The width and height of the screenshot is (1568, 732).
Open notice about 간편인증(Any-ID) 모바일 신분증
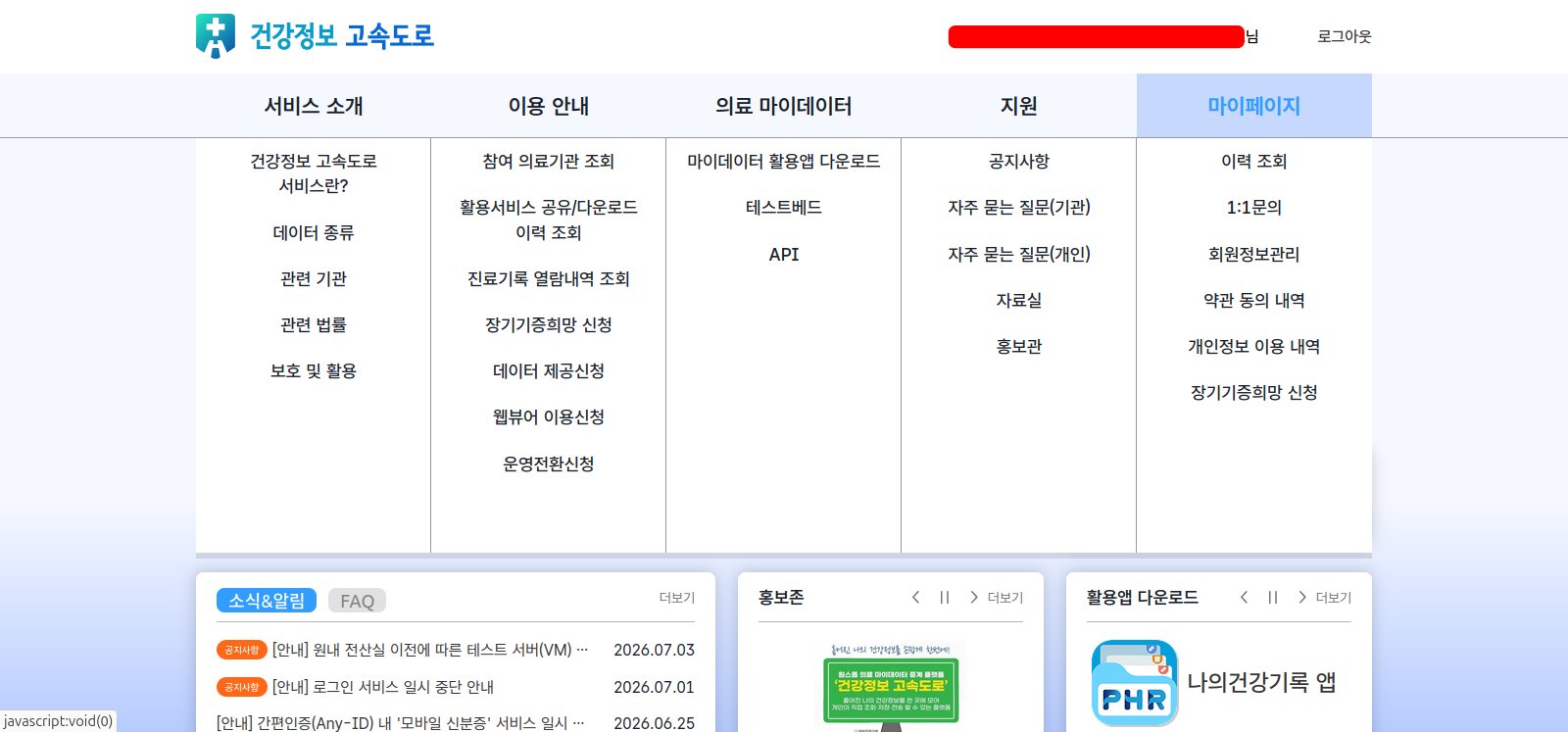click(x=400, y=722)
